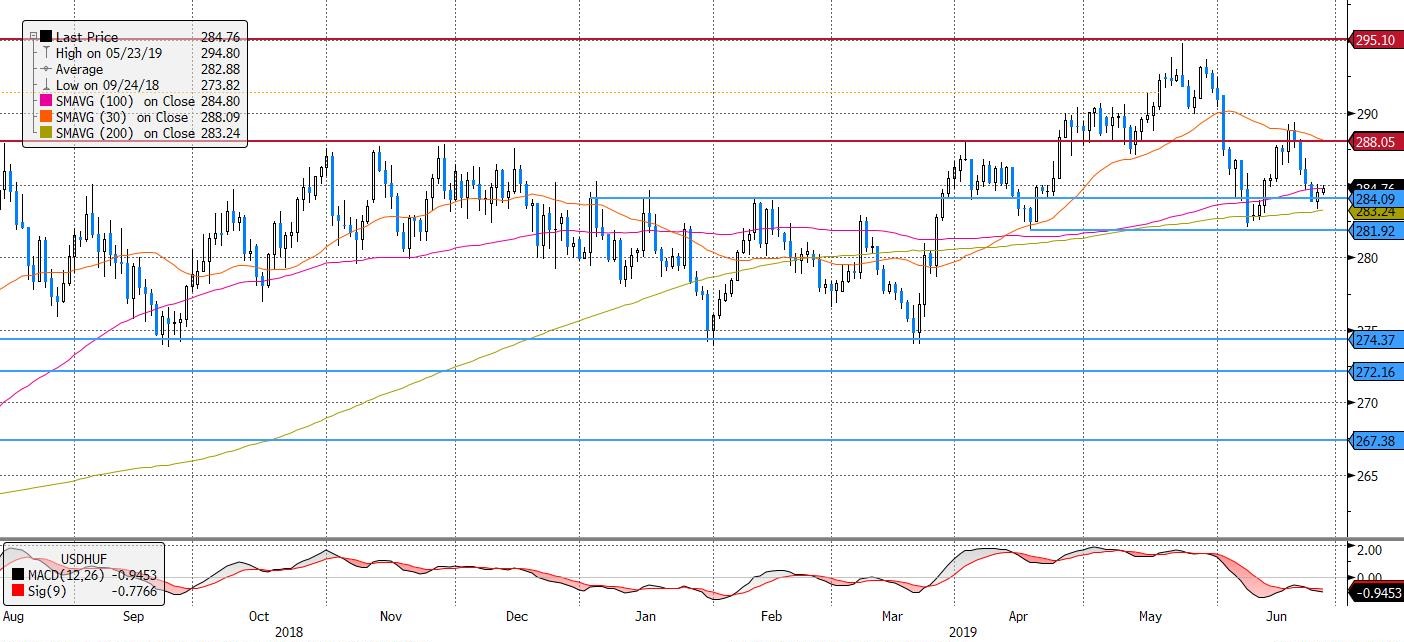Click the black Last Price swatch

(46, 37)
